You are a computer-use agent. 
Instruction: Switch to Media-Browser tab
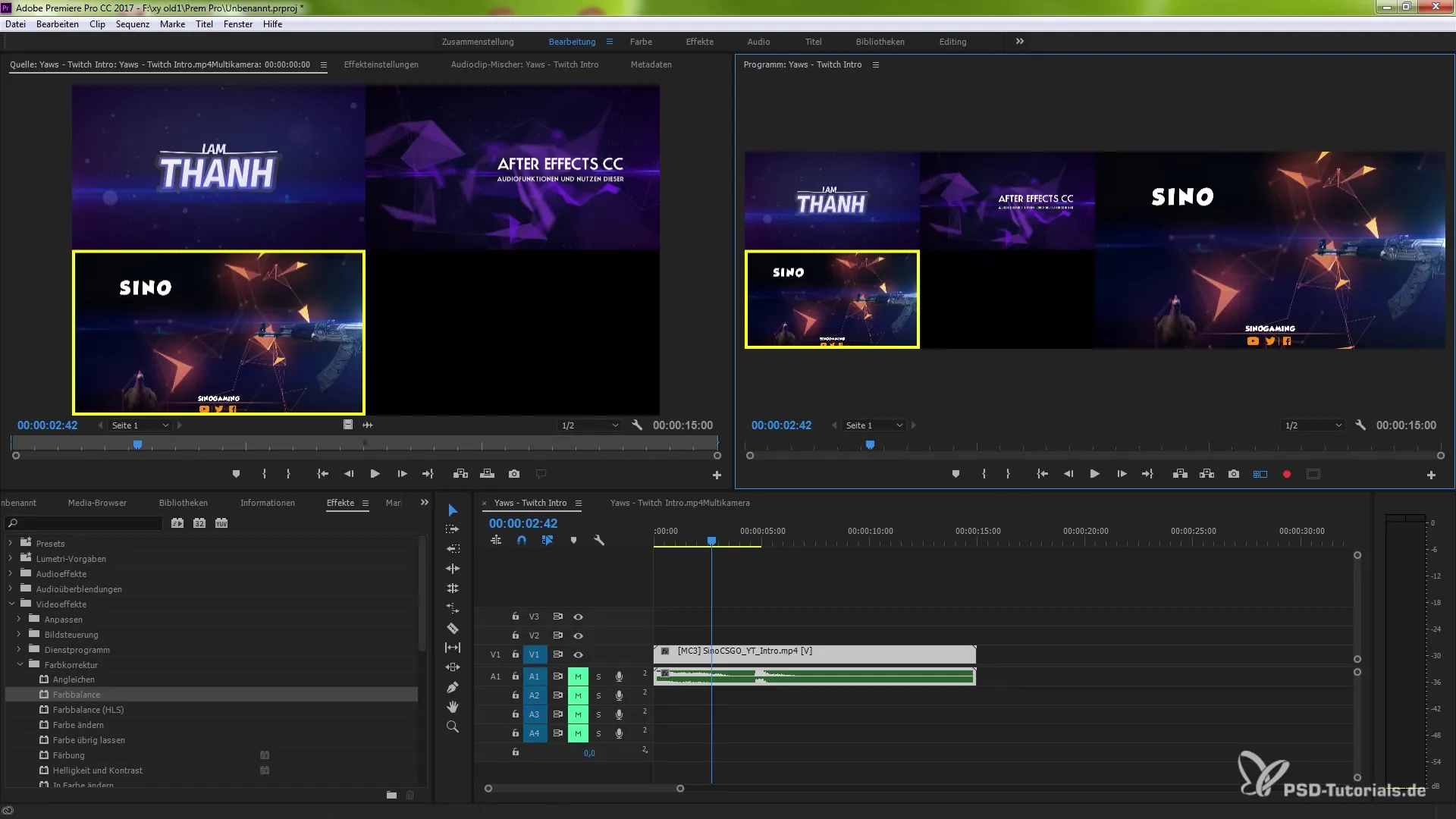pos(97,503)
